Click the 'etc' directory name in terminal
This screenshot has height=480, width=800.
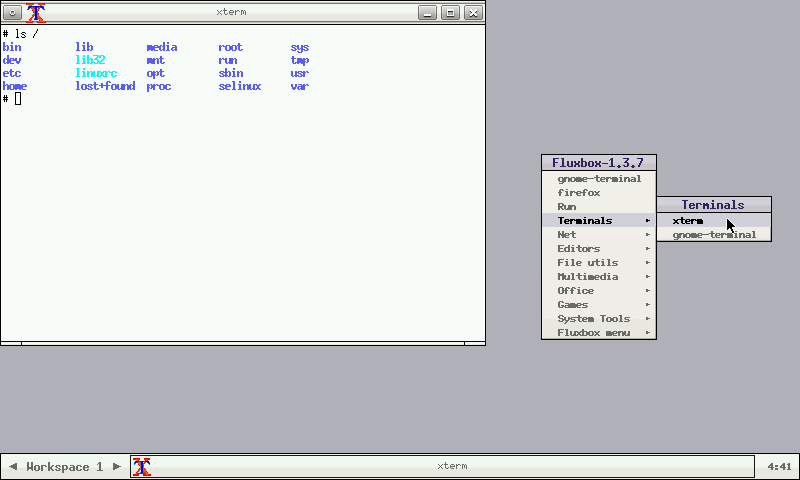(12, 73)
